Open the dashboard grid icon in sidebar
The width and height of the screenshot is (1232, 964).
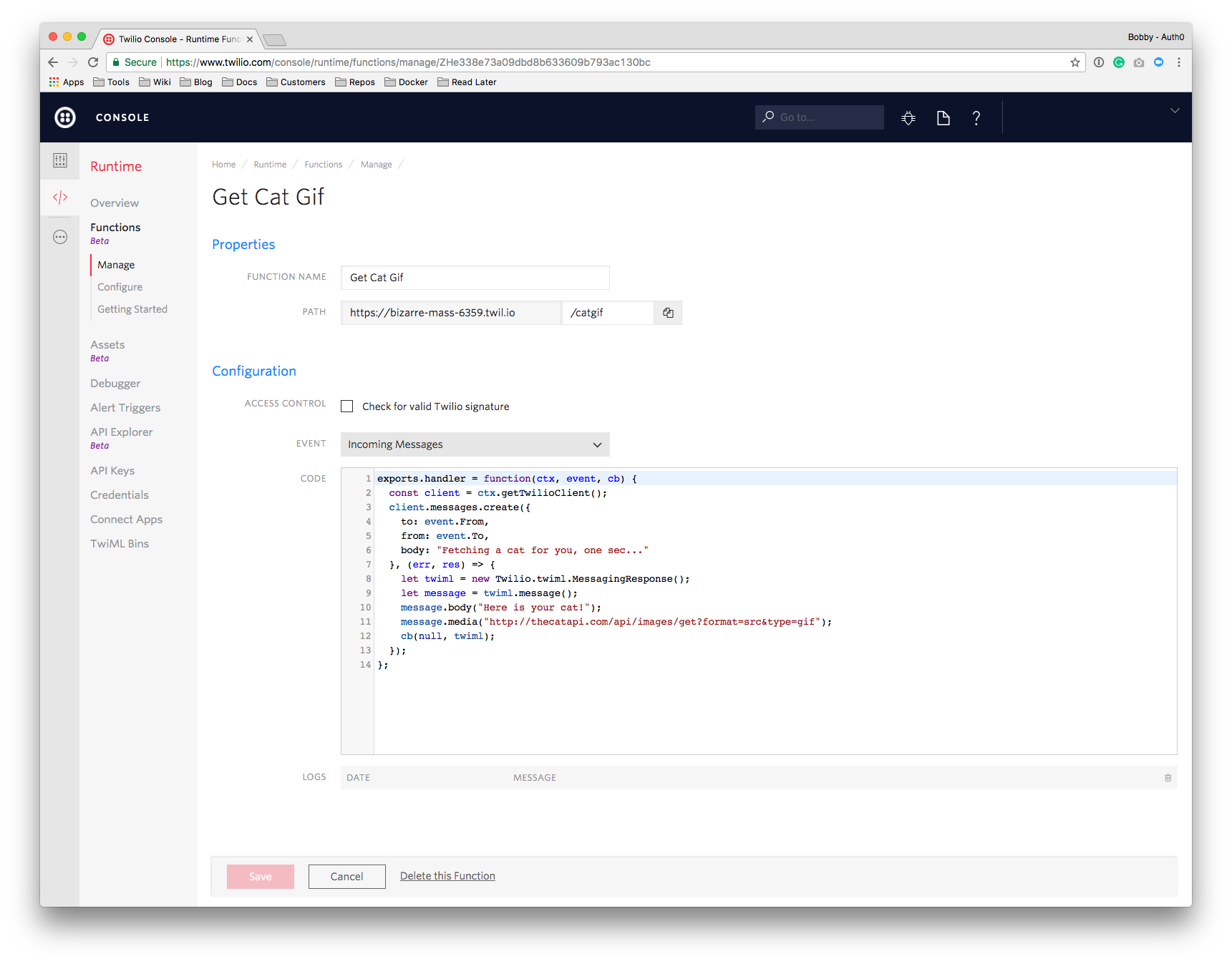click(x=60, y=160)
